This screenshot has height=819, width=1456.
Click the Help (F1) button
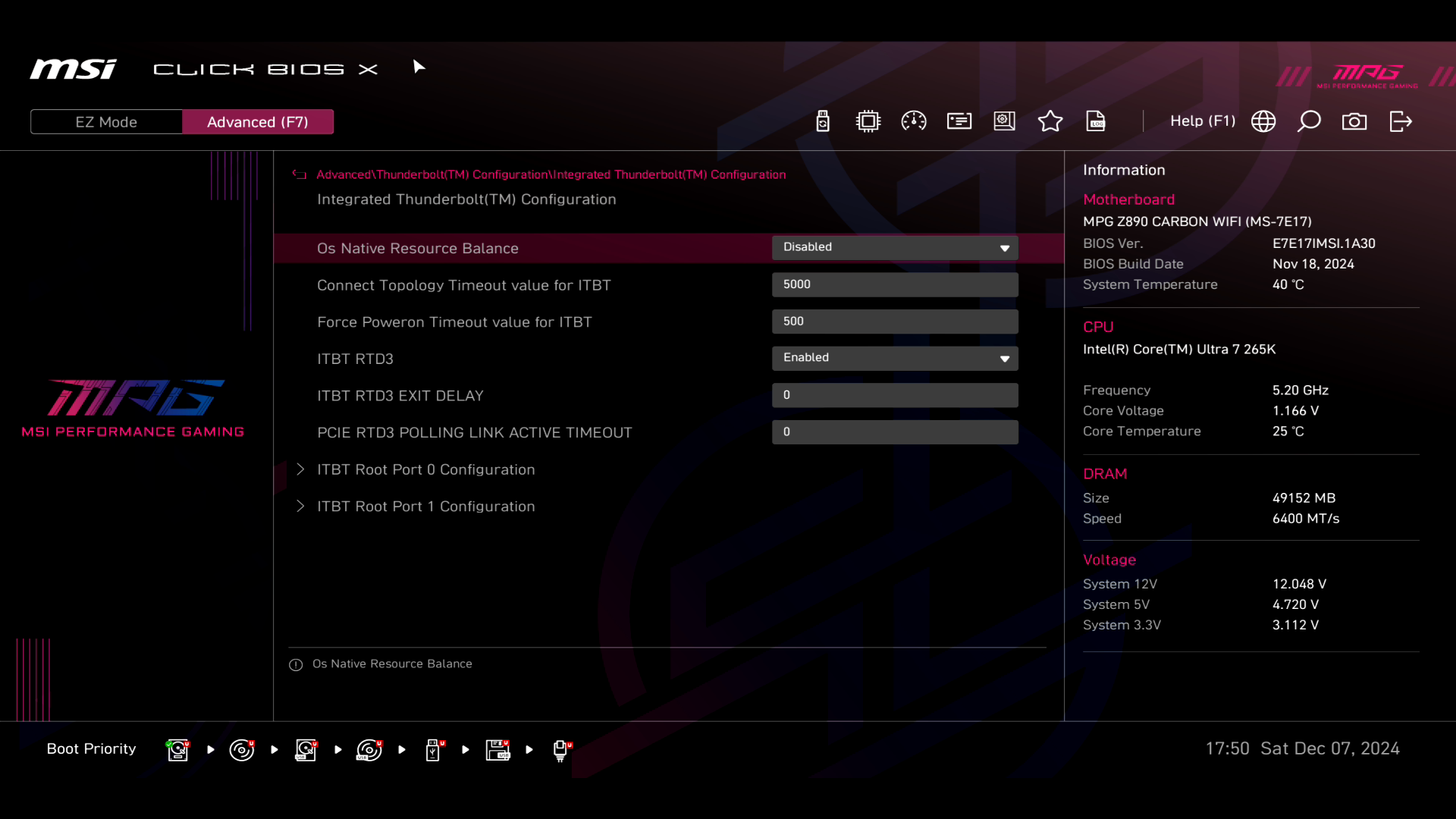tap(1202, 121)
